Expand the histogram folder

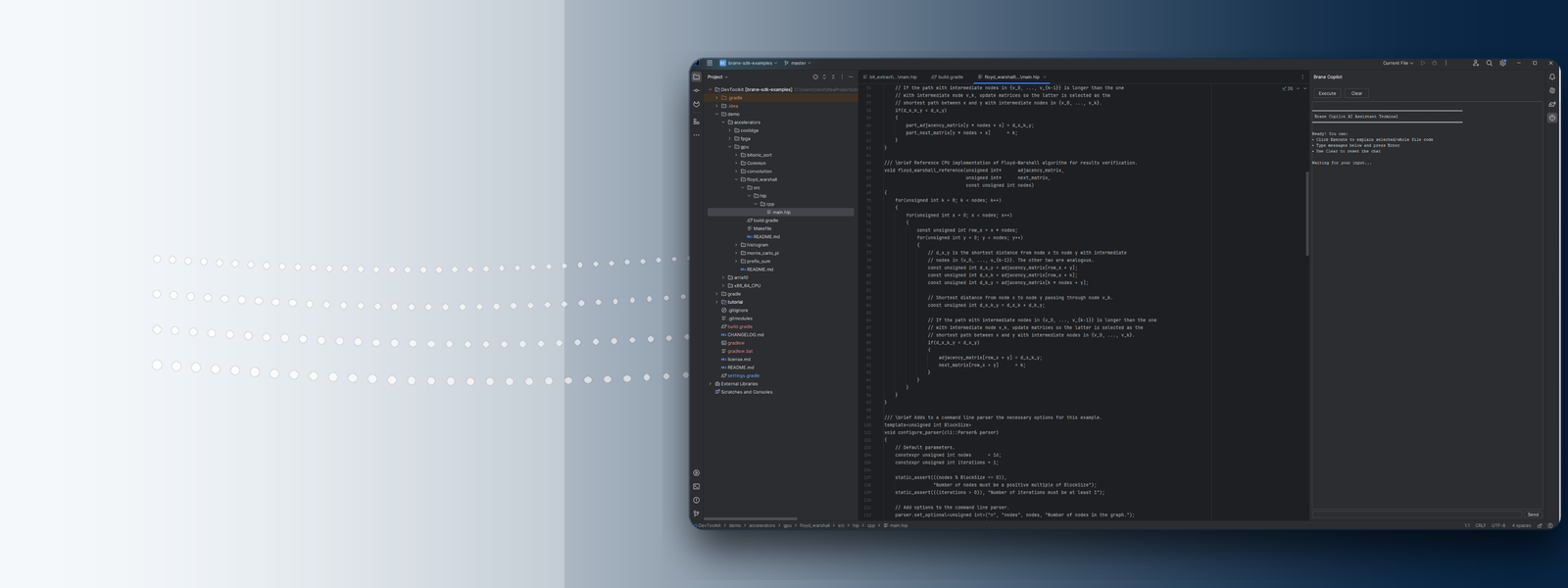click(737, 245)
